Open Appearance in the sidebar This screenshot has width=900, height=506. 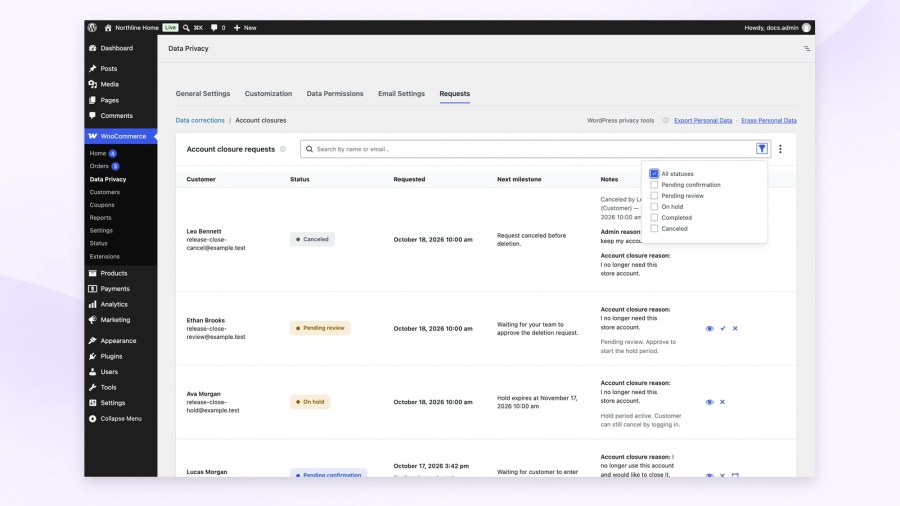coord(118,341)
